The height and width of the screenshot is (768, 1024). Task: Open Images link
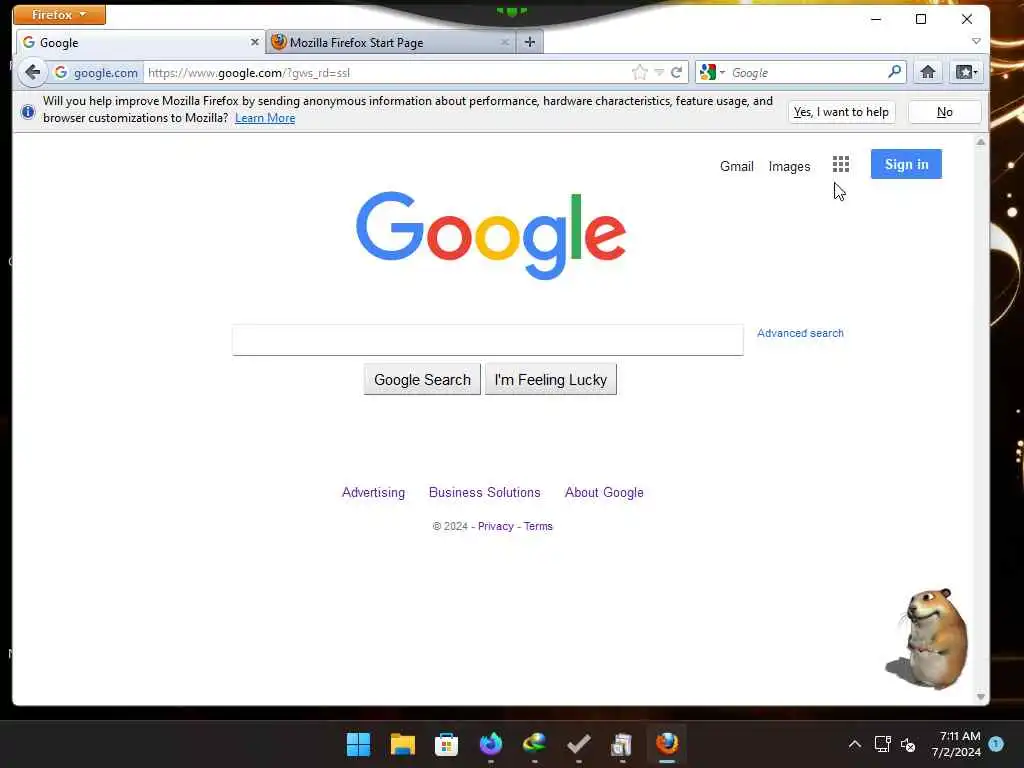click(789, 167)
